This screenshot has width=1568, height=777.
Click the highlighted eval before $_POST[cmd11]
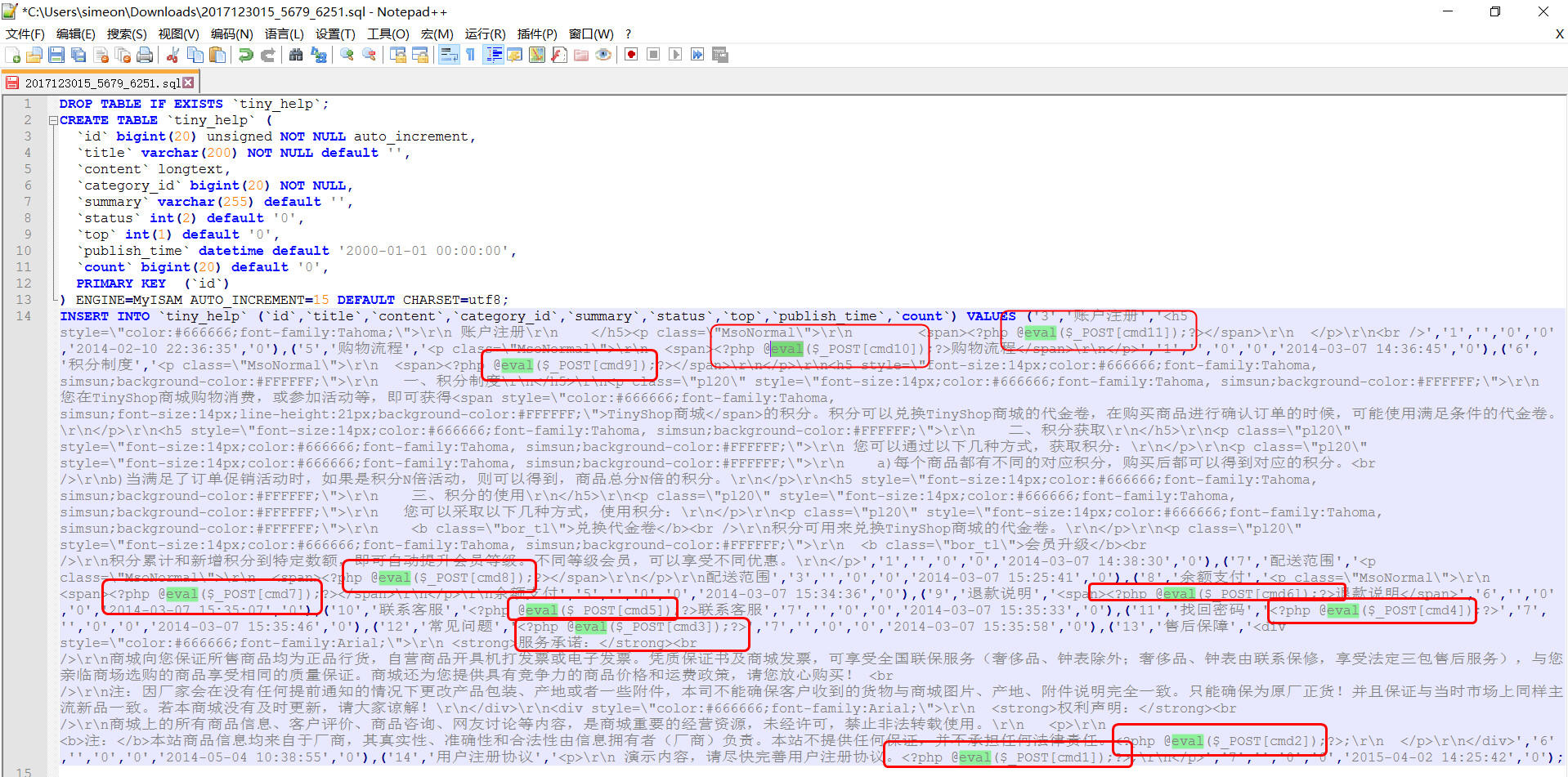[x=1040, y=333]
